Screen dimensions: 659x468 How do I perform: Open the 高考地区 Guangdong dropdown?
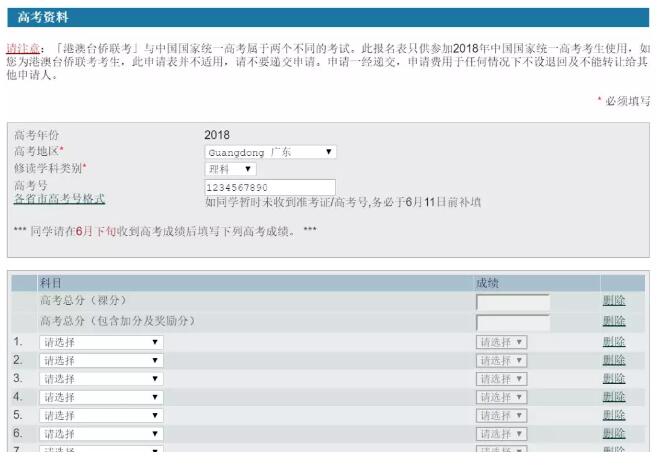[270, 152]
